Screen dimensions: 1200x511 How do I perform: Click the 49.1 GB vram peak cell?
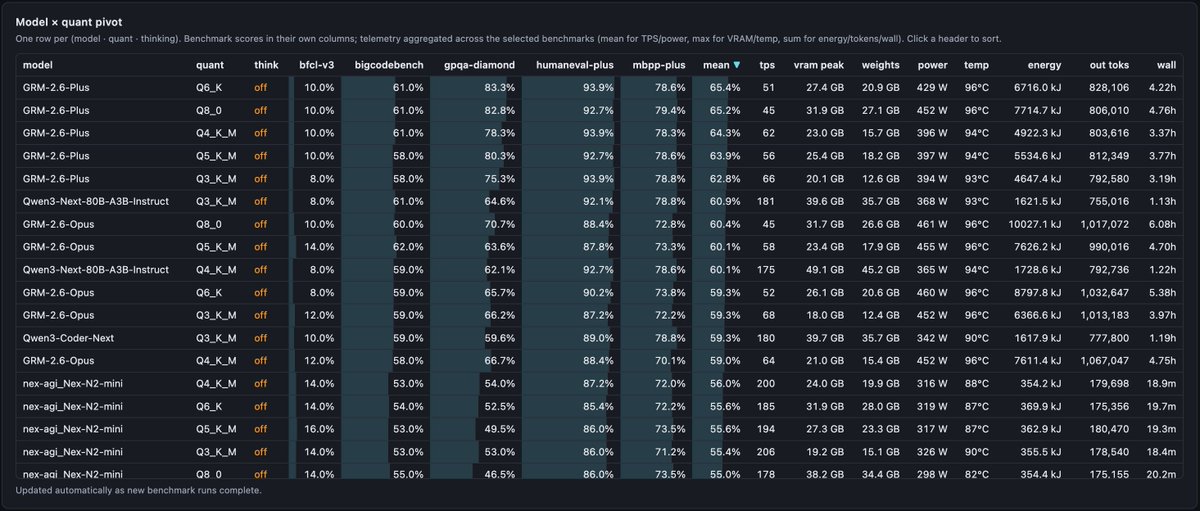826,270
